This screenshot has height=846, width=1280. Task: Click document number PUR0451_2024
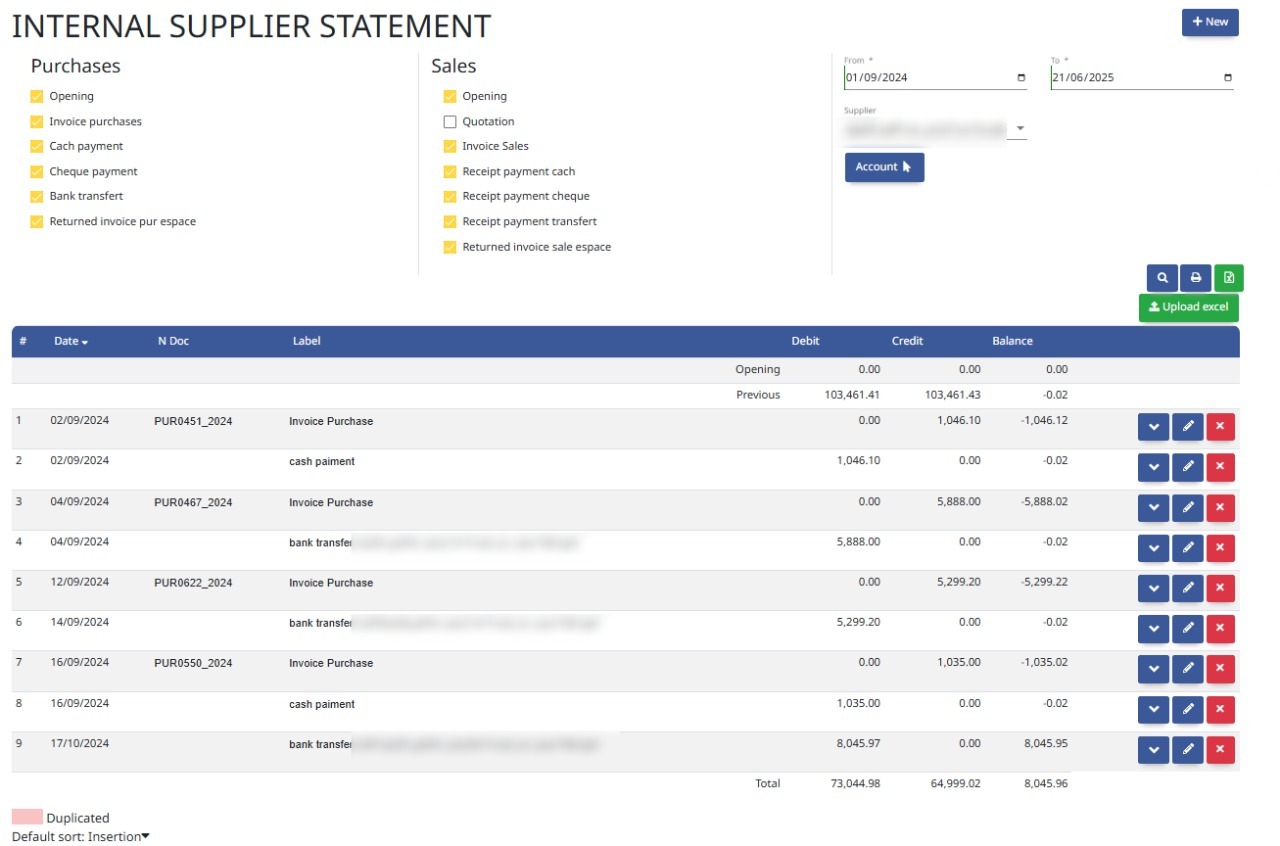193,422
